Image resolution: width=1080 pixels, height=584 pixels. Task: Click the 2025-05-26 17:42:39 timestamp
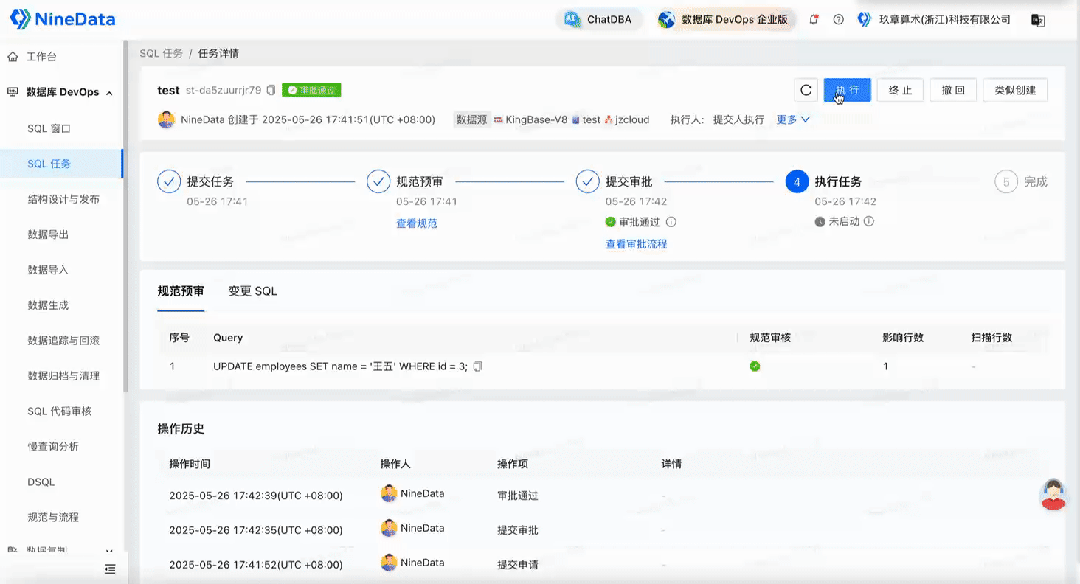(256, 495)
